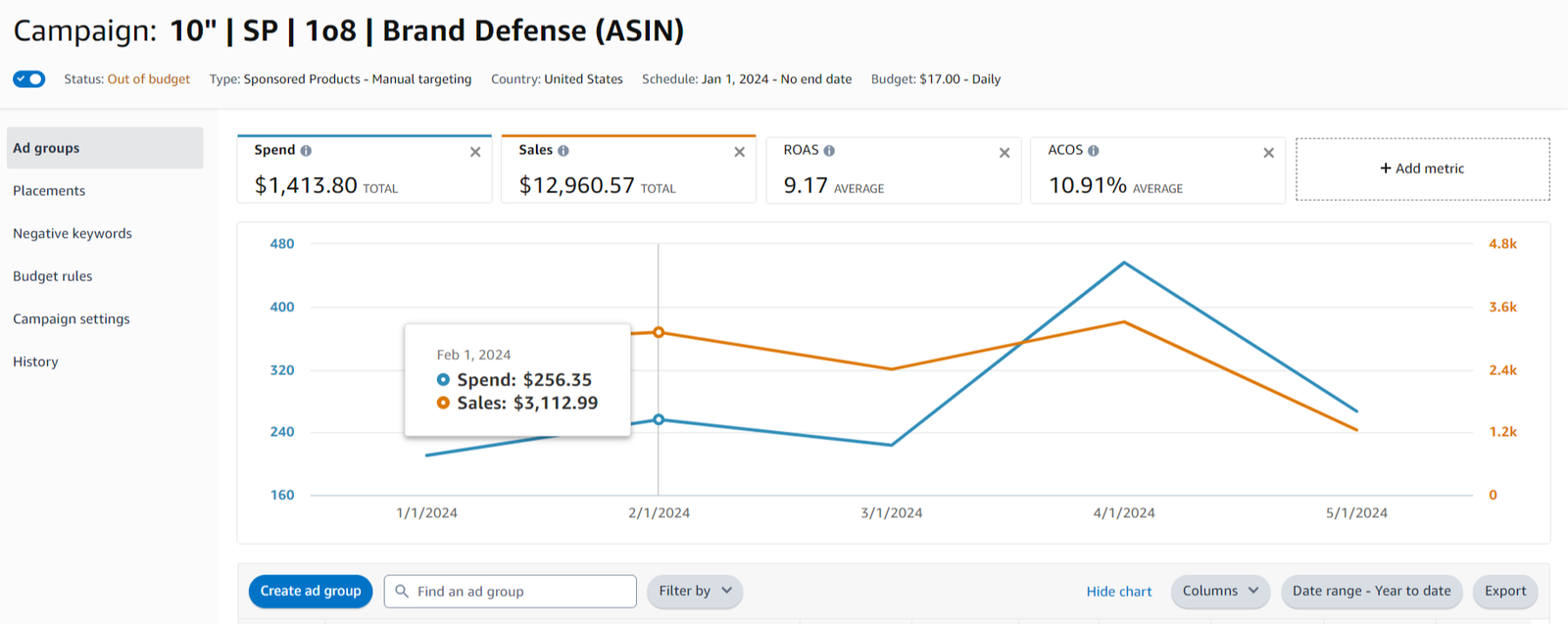The image size is (1568, 624).
Task: Click the ROAS info icon
Action: coord(829,151)
